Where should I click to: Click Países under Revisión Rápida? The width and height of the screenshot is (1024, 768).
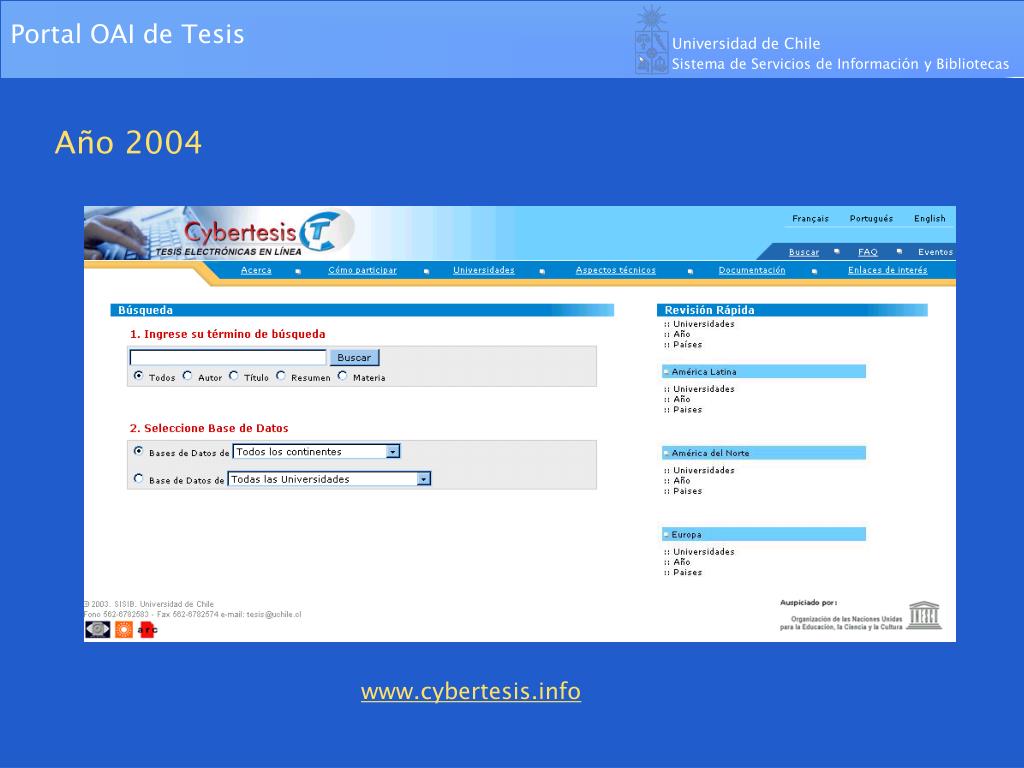click(688, 344)
